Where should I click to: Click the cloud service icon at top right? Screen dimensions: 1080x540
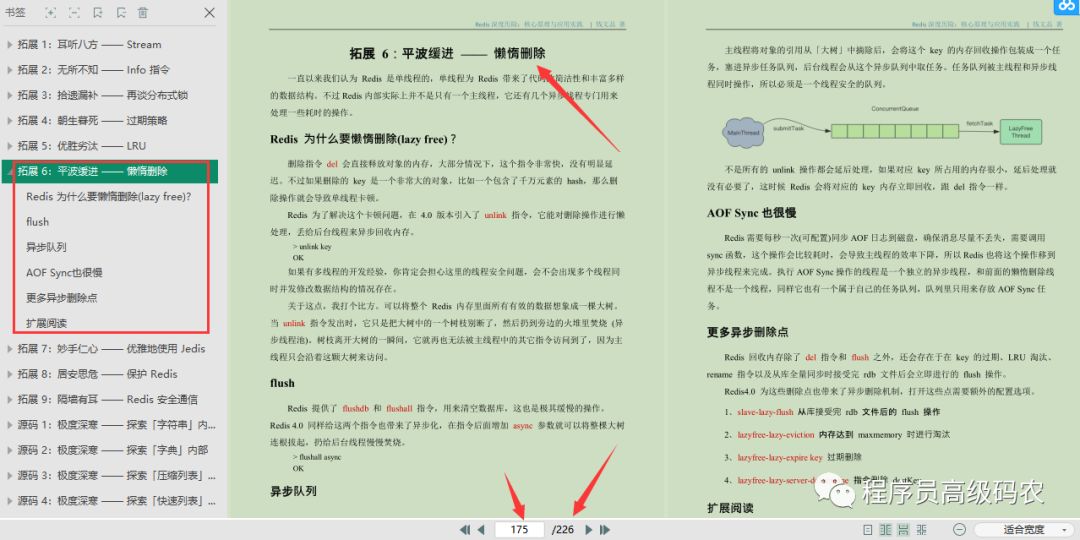1067,7
